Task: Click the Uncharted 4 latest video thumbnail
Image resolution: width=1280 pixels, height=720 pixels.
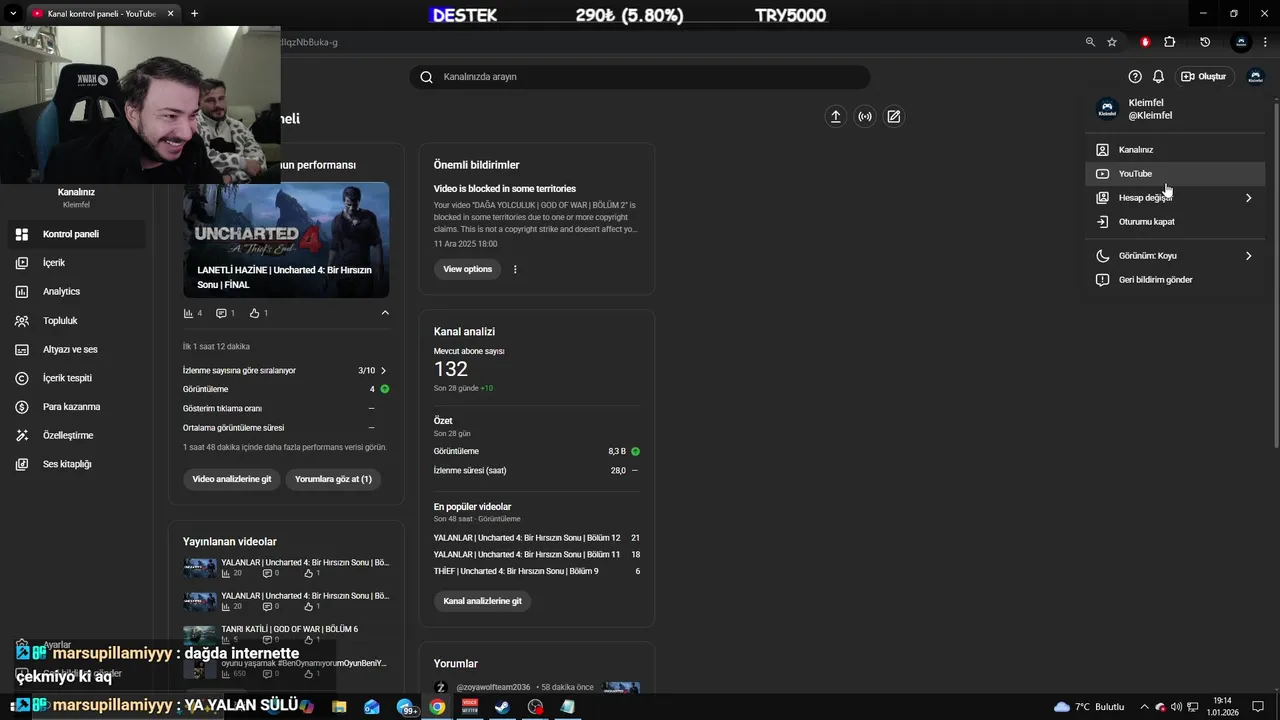Action: pos(286,240)
